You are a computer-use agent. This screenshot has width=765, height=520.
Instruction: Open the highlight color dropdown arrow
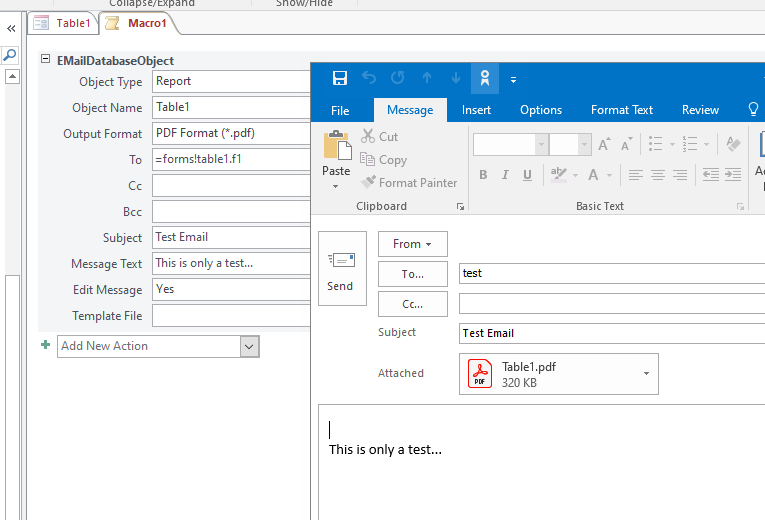click(575, 175)
